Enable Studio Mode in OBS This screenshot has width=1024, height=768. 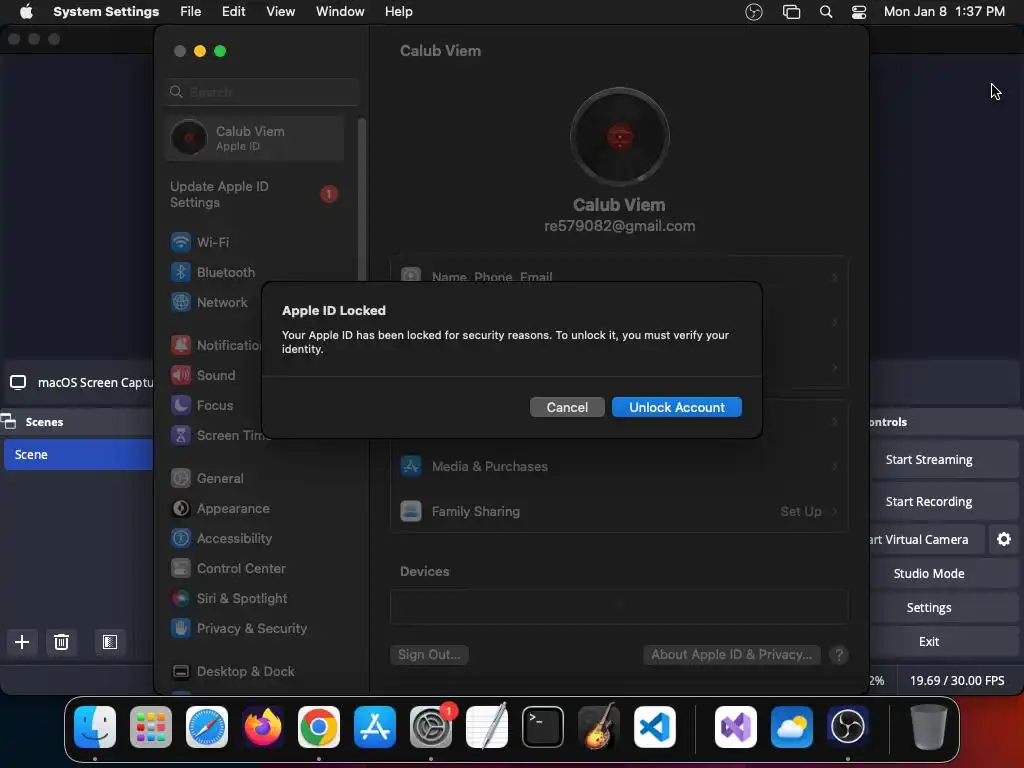pyautogui.click(x=944, y=573)
